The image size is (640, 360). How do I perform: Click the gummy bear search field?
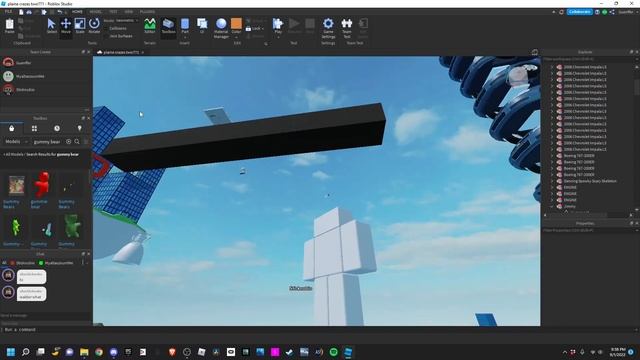tap(47, 142)
